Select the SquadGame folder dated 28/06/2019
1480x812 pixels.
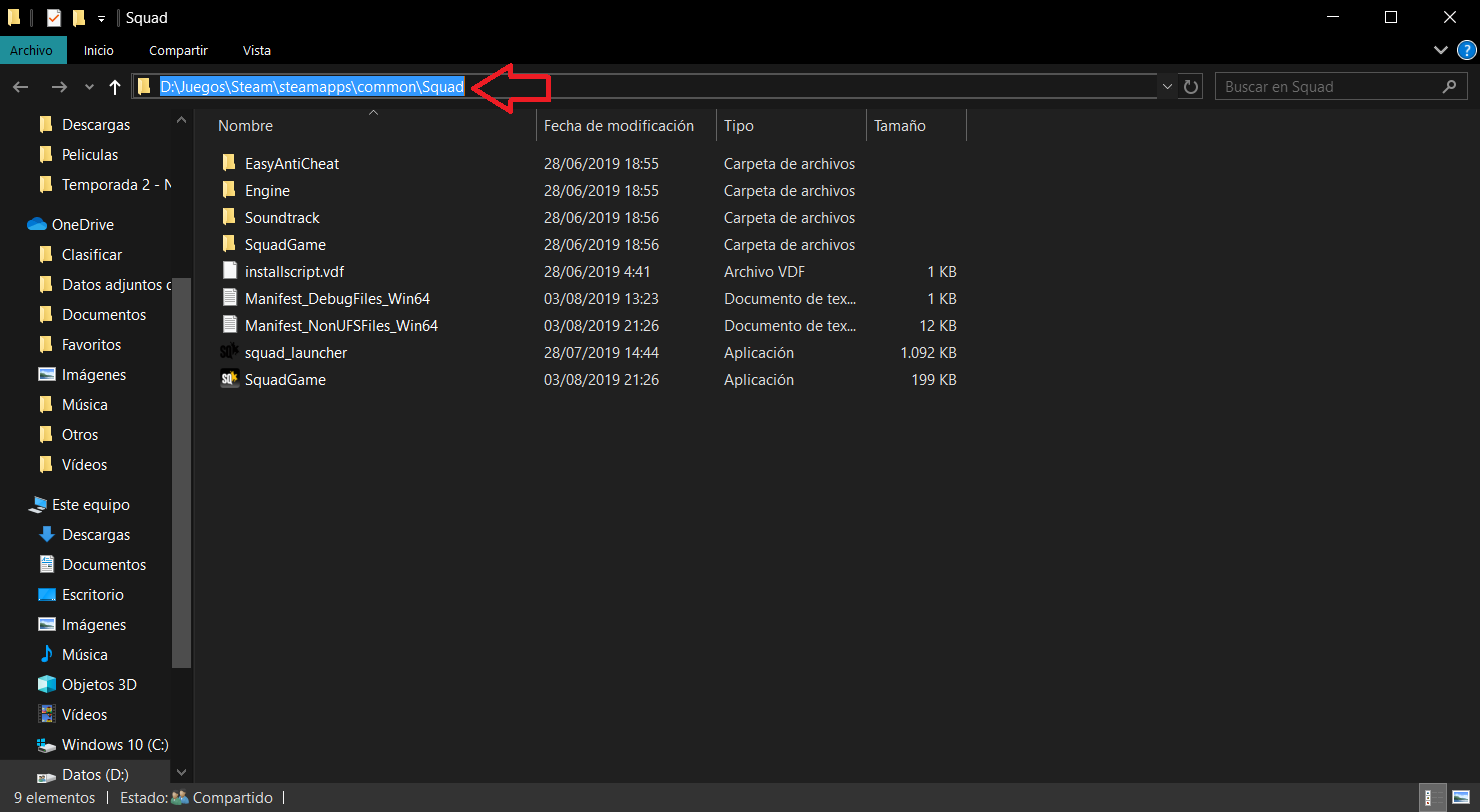pos(590,244)
